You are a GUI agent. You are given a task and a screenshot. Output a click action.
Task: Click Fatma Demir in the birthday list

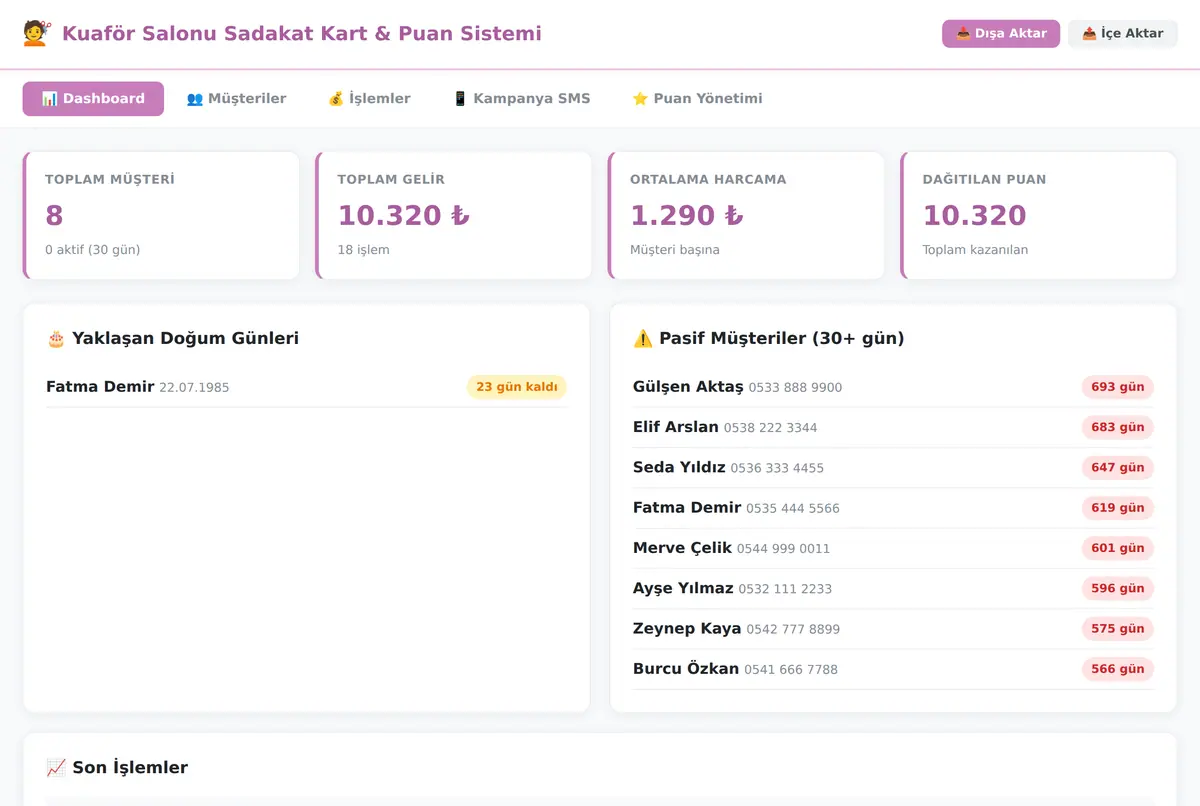point(100,387)
